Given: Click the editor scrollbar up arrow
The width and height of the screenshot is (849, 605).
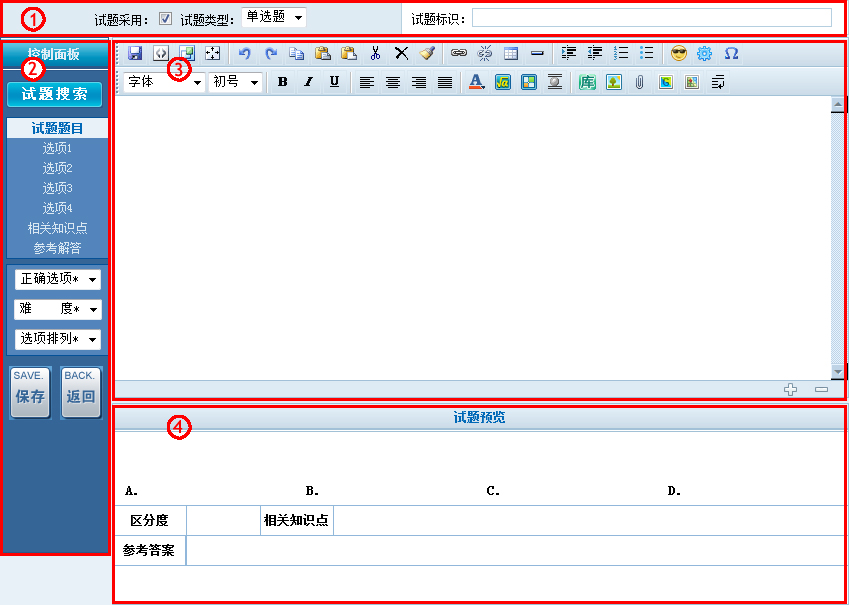Looking at the screenshot, I should pos(838,104).
